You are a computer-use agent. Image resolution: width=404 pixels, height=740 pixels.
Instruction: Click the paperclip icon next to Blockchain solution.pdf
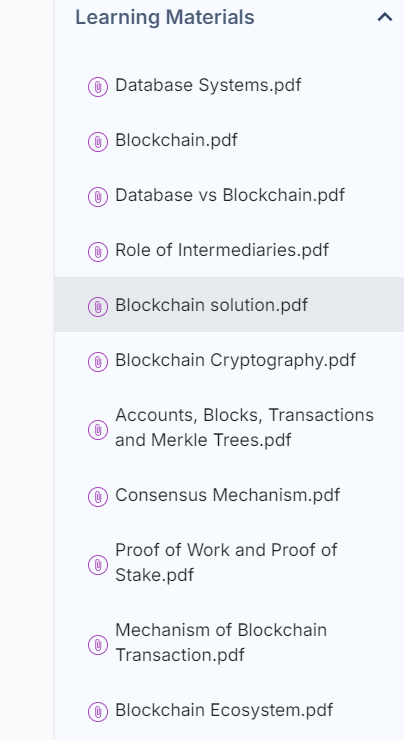coord(98,307)
